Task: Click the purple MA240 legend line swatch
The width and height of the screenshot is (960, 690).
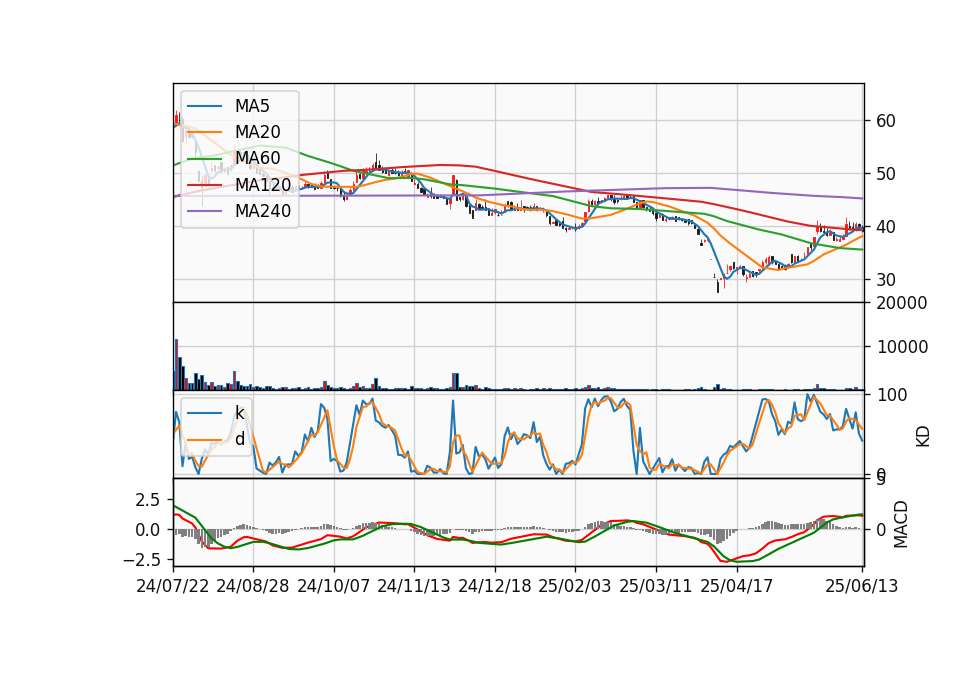Action: [x=204, y=211]
